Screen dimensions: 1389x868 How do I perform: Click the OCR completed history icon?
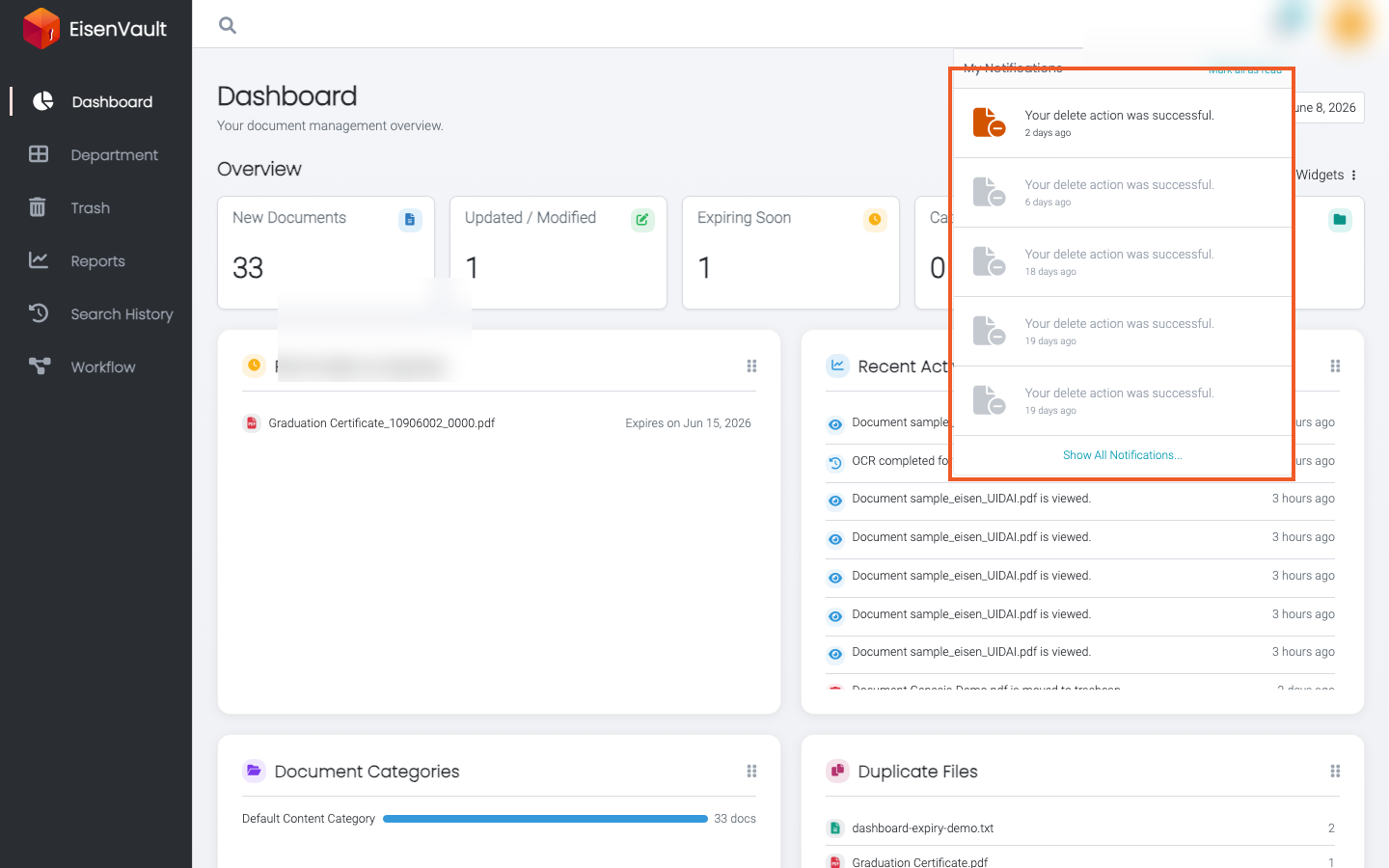click(x=835, y=462)
